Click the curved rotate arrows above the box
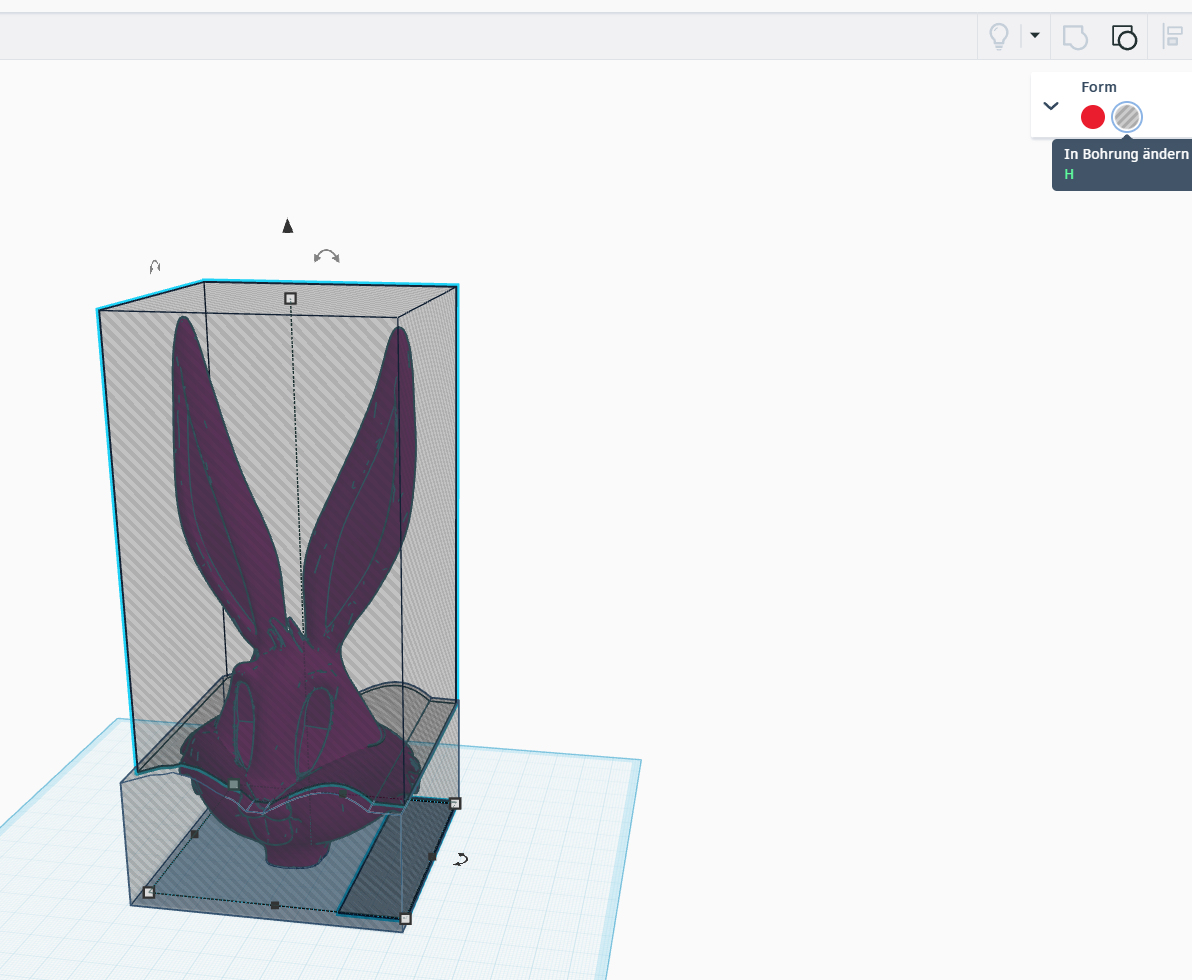This screenshot has height=980, width=1192. [327, 256]
